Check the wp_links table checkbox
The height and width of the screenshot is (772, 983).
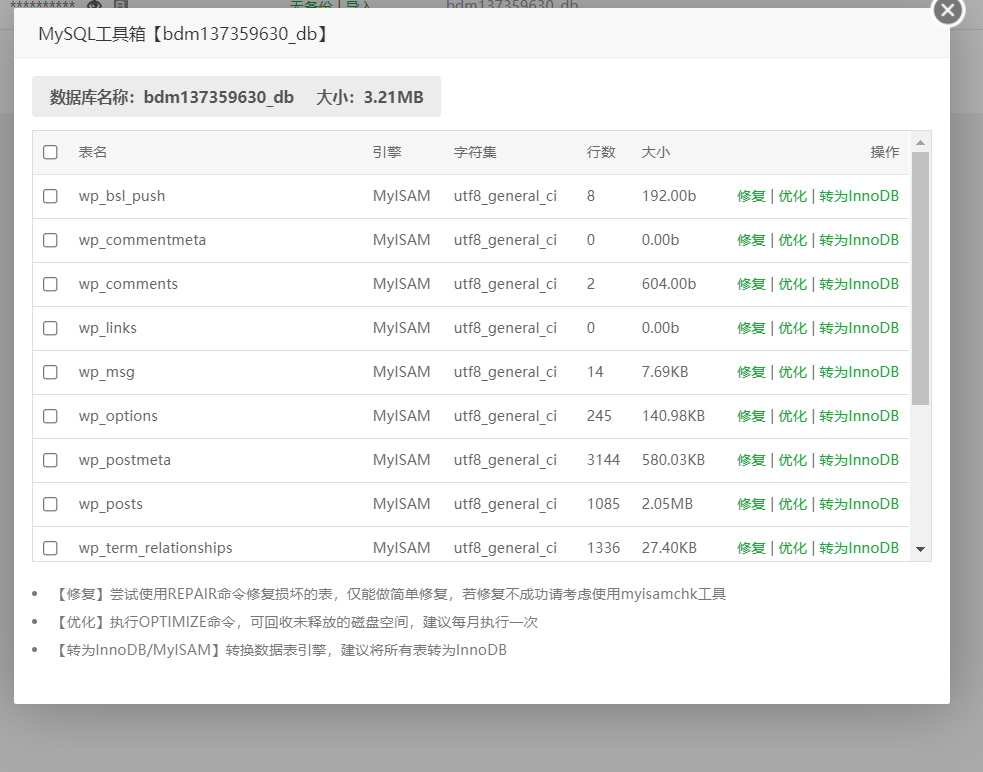coord(50,328)
